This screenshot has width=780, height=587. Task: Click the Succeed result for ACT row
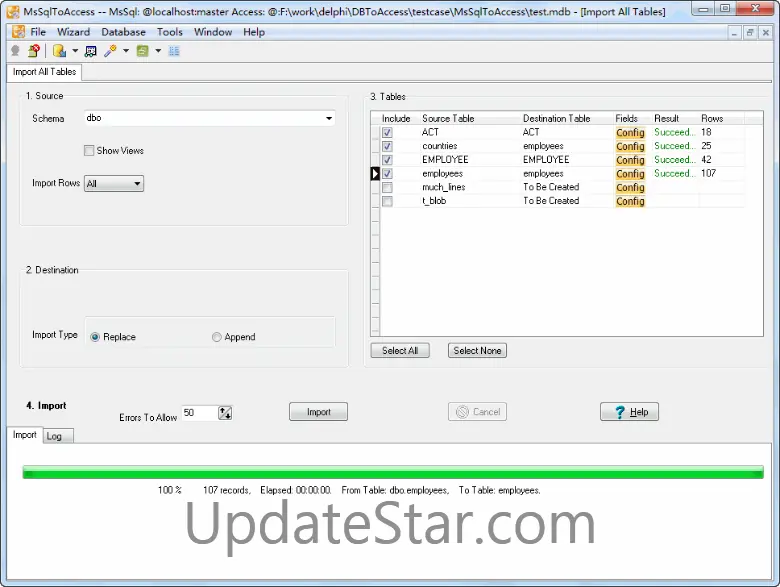point(675,132)
